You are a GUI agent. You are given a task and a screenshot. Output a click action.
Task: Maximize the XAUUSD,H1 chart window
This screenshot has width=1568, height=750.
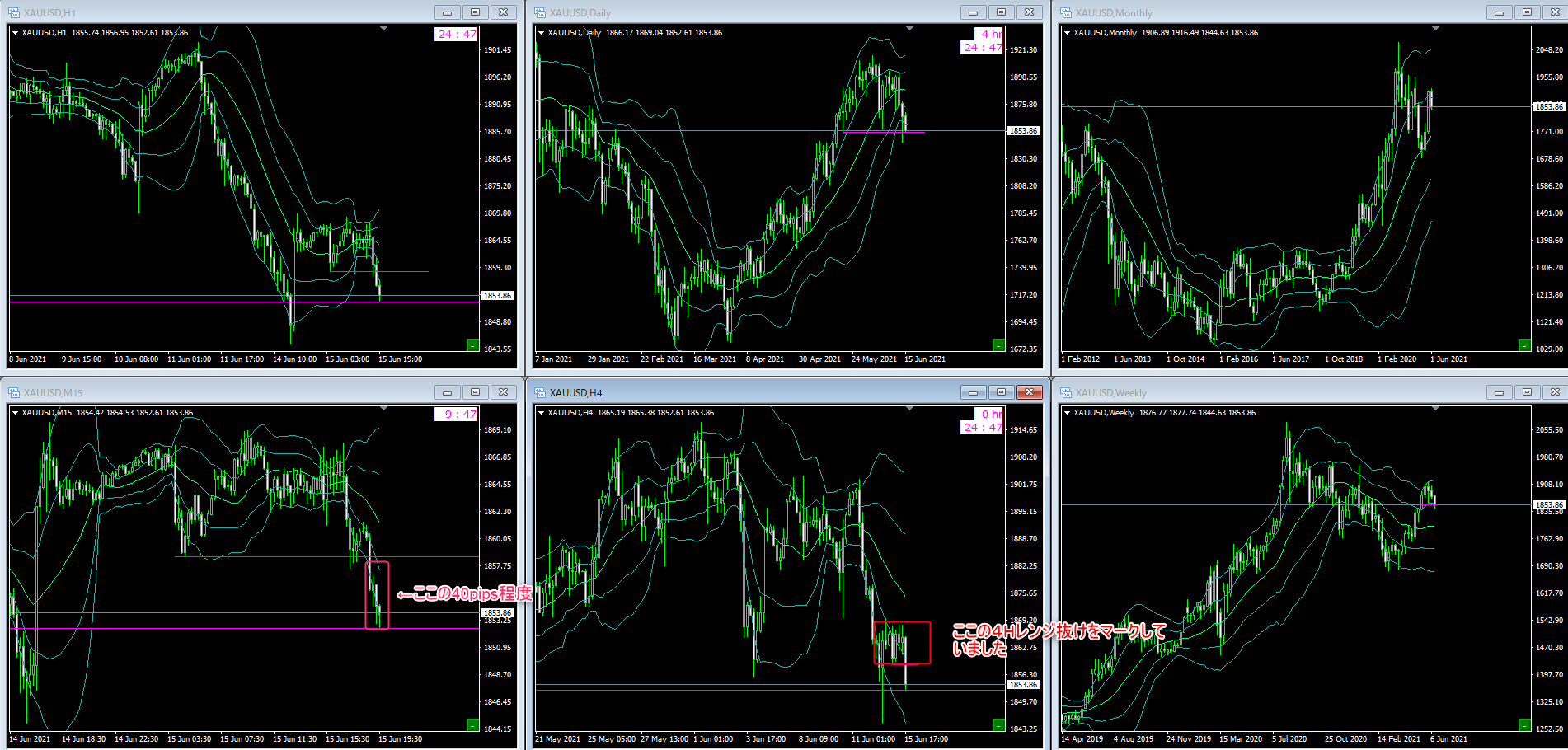pos(475,12)
